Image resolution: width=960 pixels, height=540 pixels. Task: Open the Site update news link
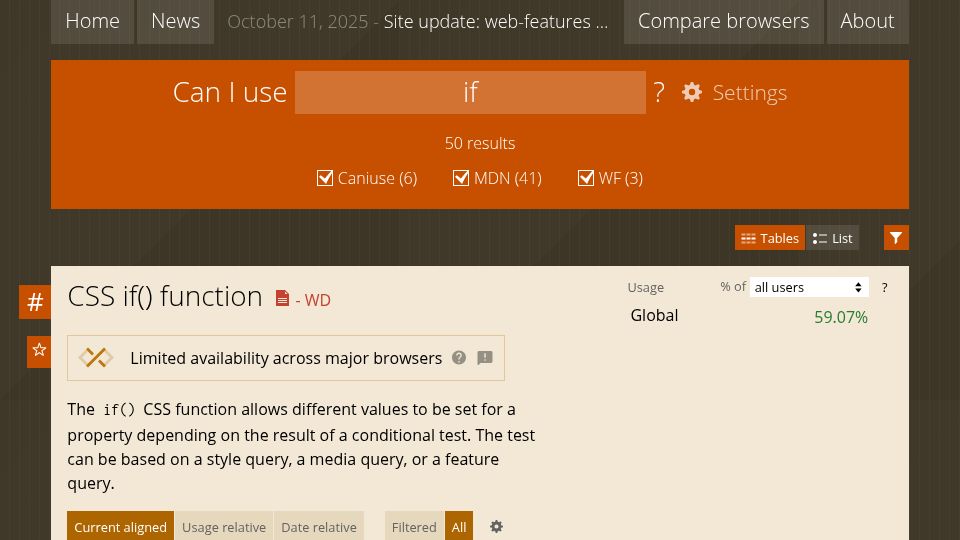coord(496,21)
